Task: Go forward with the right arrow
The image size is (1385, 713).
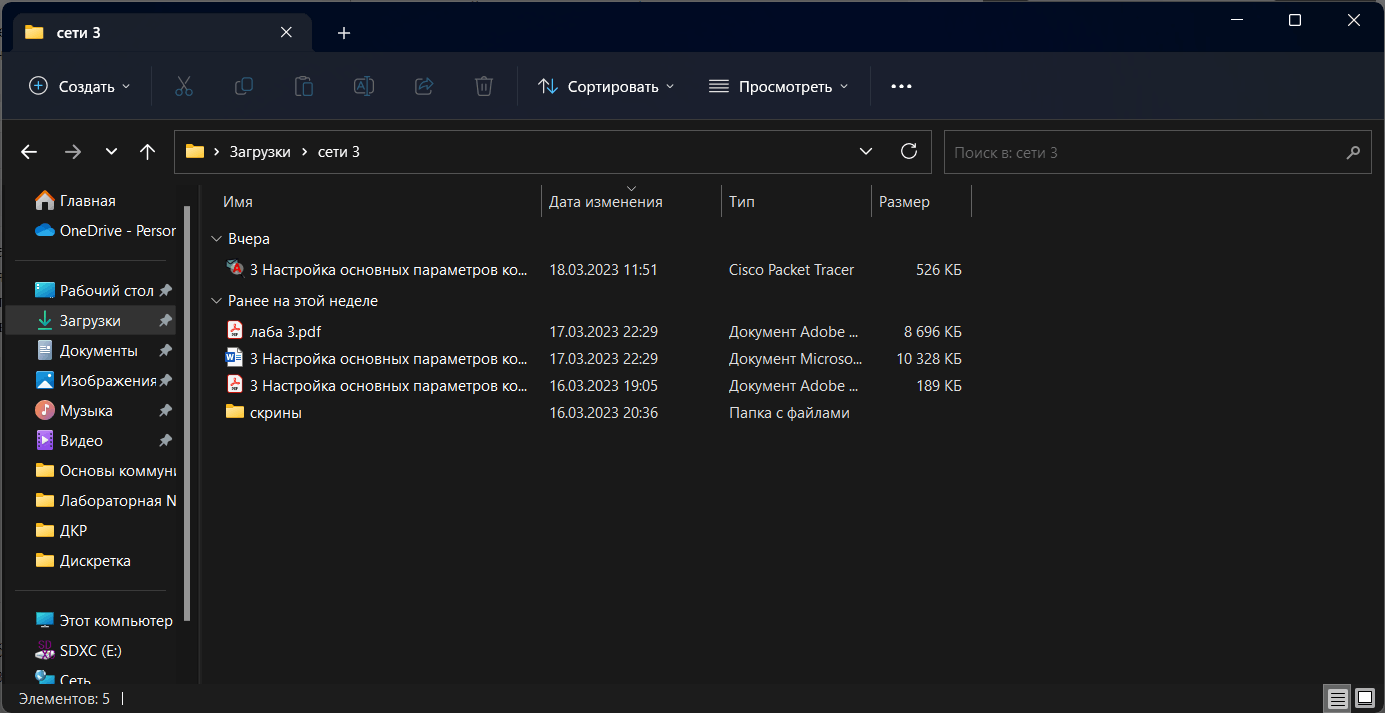Action: point(72,152)
